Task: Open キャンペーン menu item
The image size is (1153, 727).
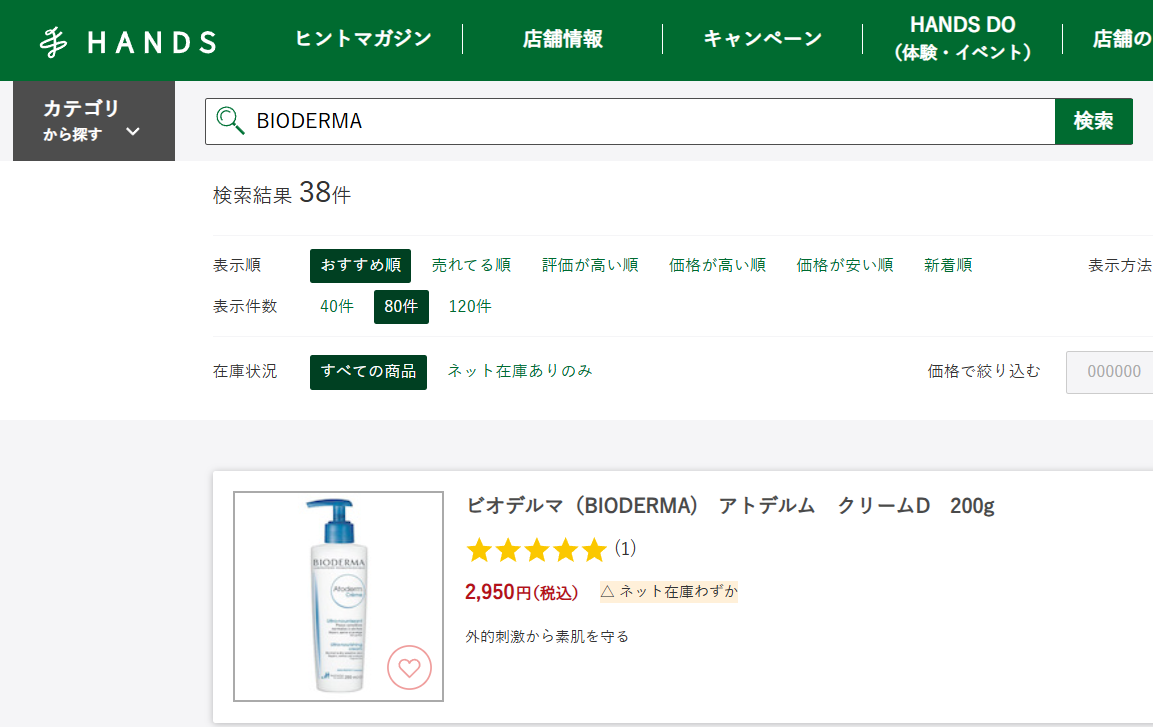Action: click(763, 38)
